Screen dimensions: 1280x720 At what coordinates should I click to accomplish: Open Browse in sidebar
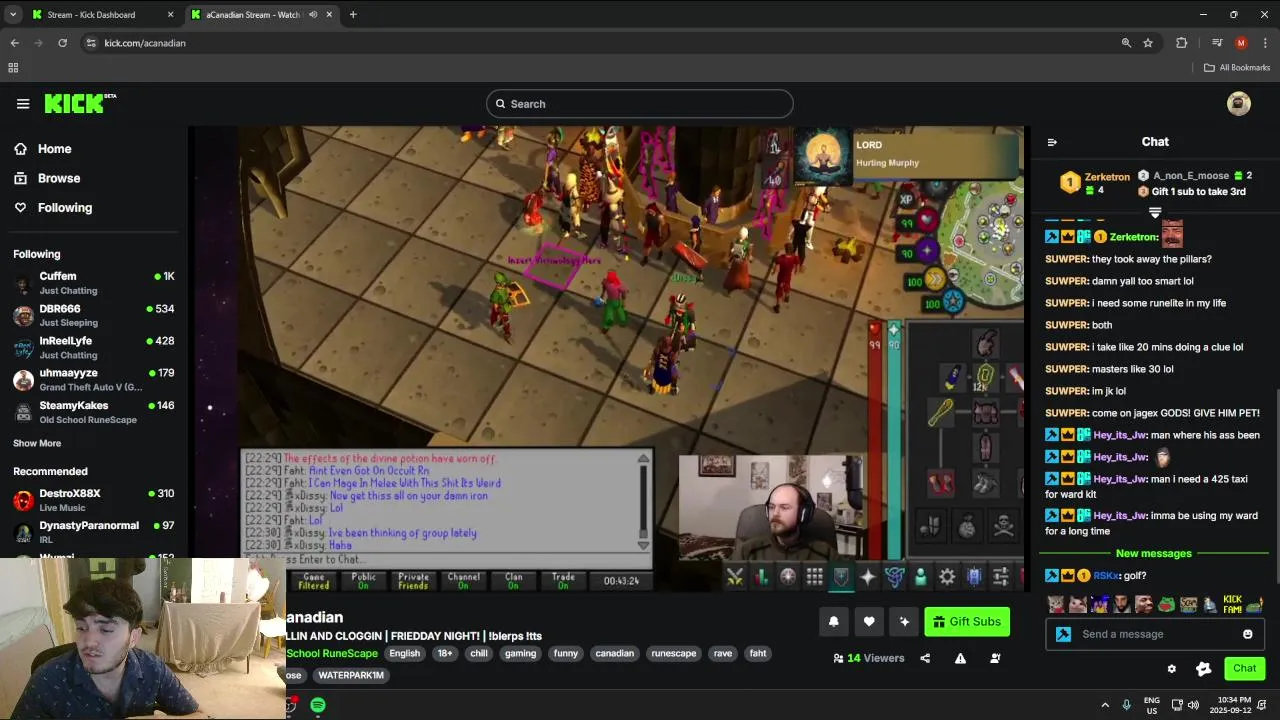pyautogui.click(x=46, y=178)
